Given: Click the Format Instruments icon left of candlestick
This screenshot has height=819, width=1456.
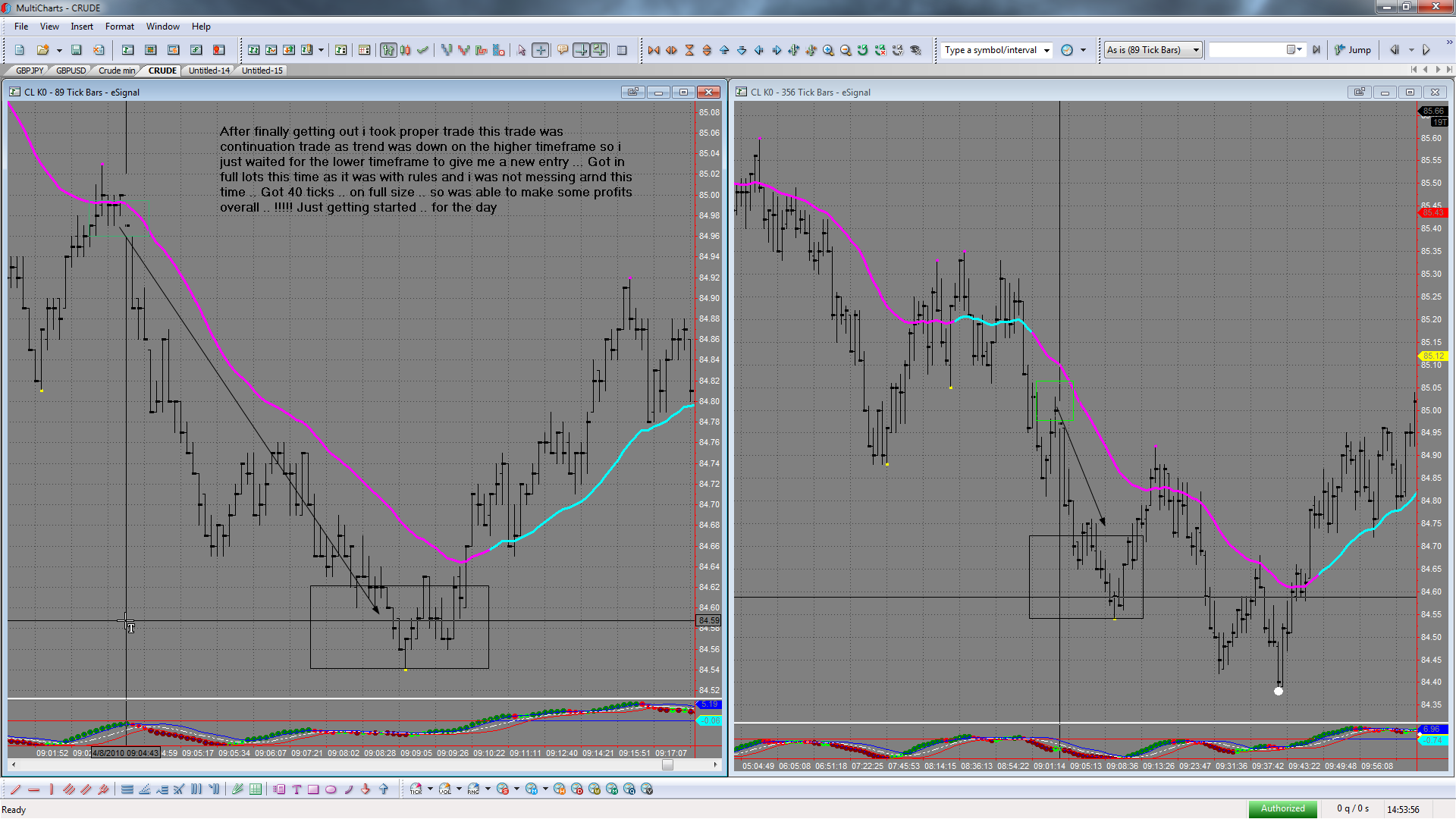Looking at the screenshot, I should 388,50.
